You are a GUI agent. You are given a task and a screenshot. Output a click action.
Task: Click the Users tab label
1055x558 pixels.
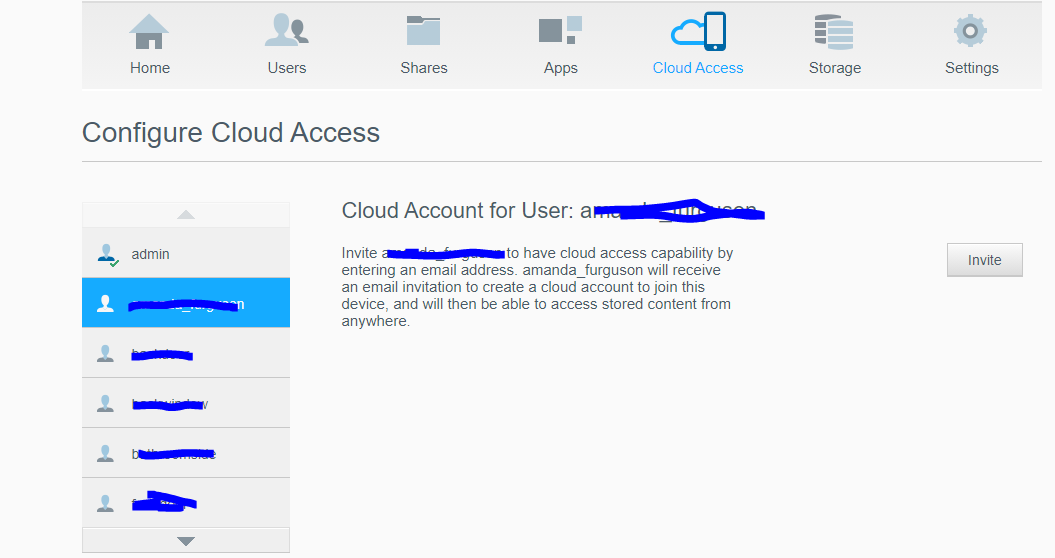[x=287, y=68]
